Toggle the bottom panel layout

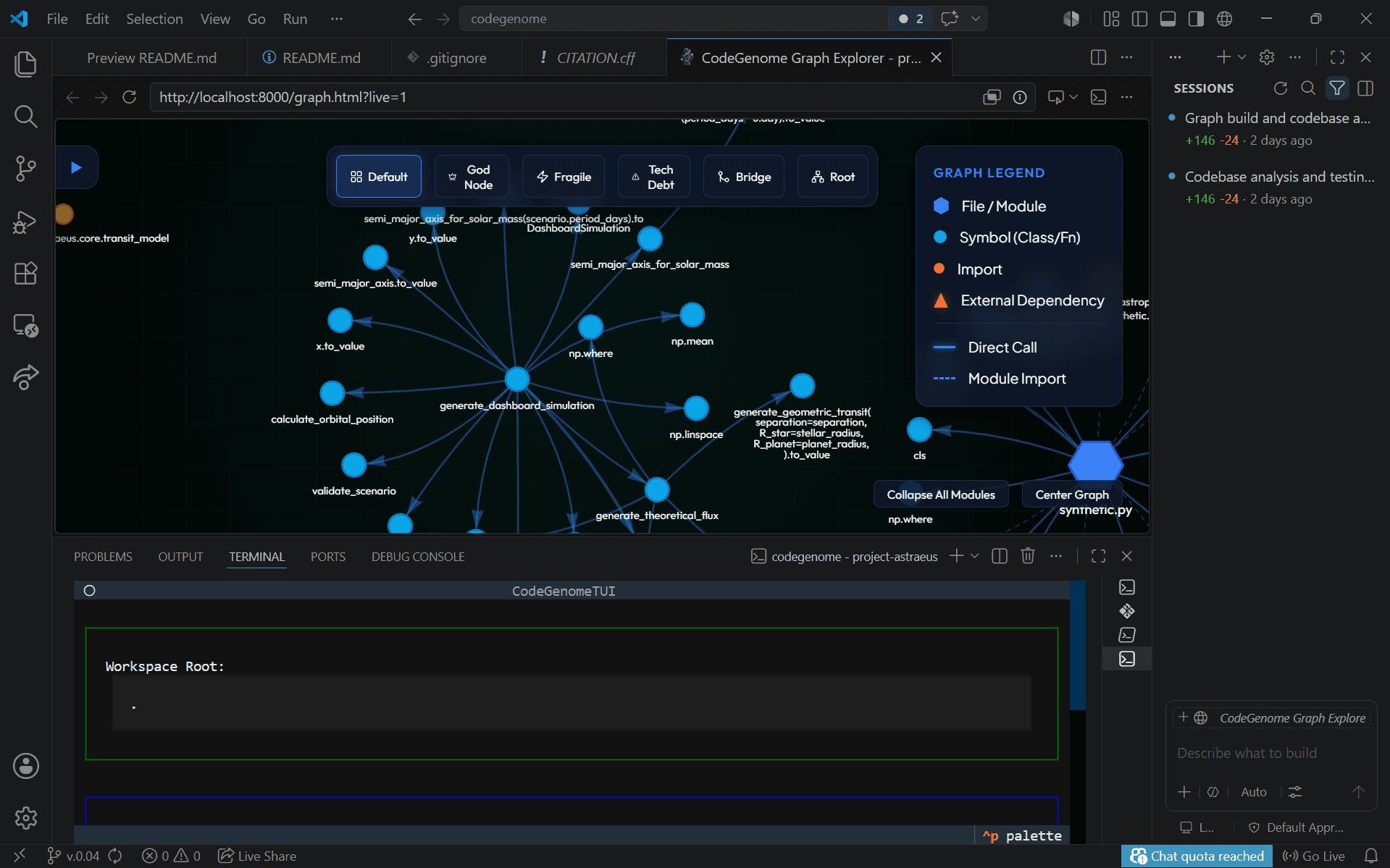click(1168, 19)
